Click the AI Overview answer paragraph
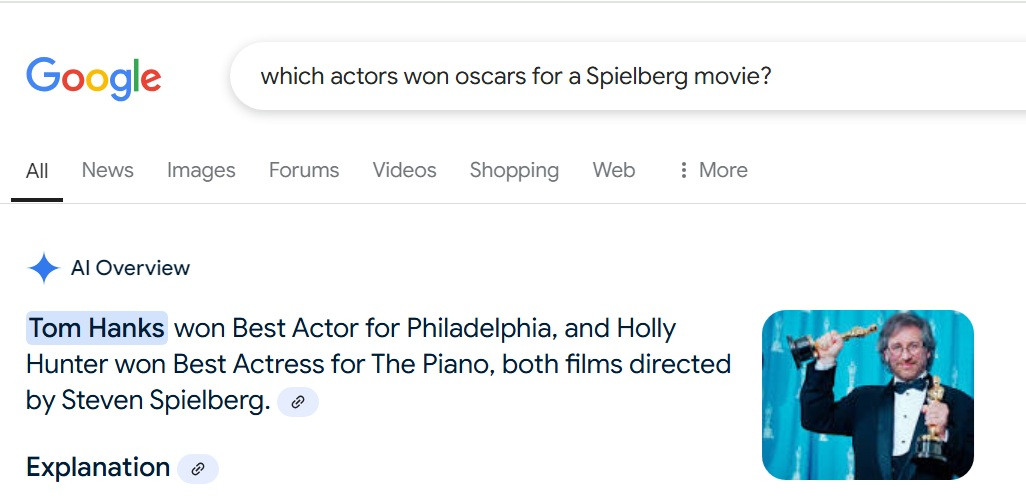The image size is (1026, 498). (378, 365)
